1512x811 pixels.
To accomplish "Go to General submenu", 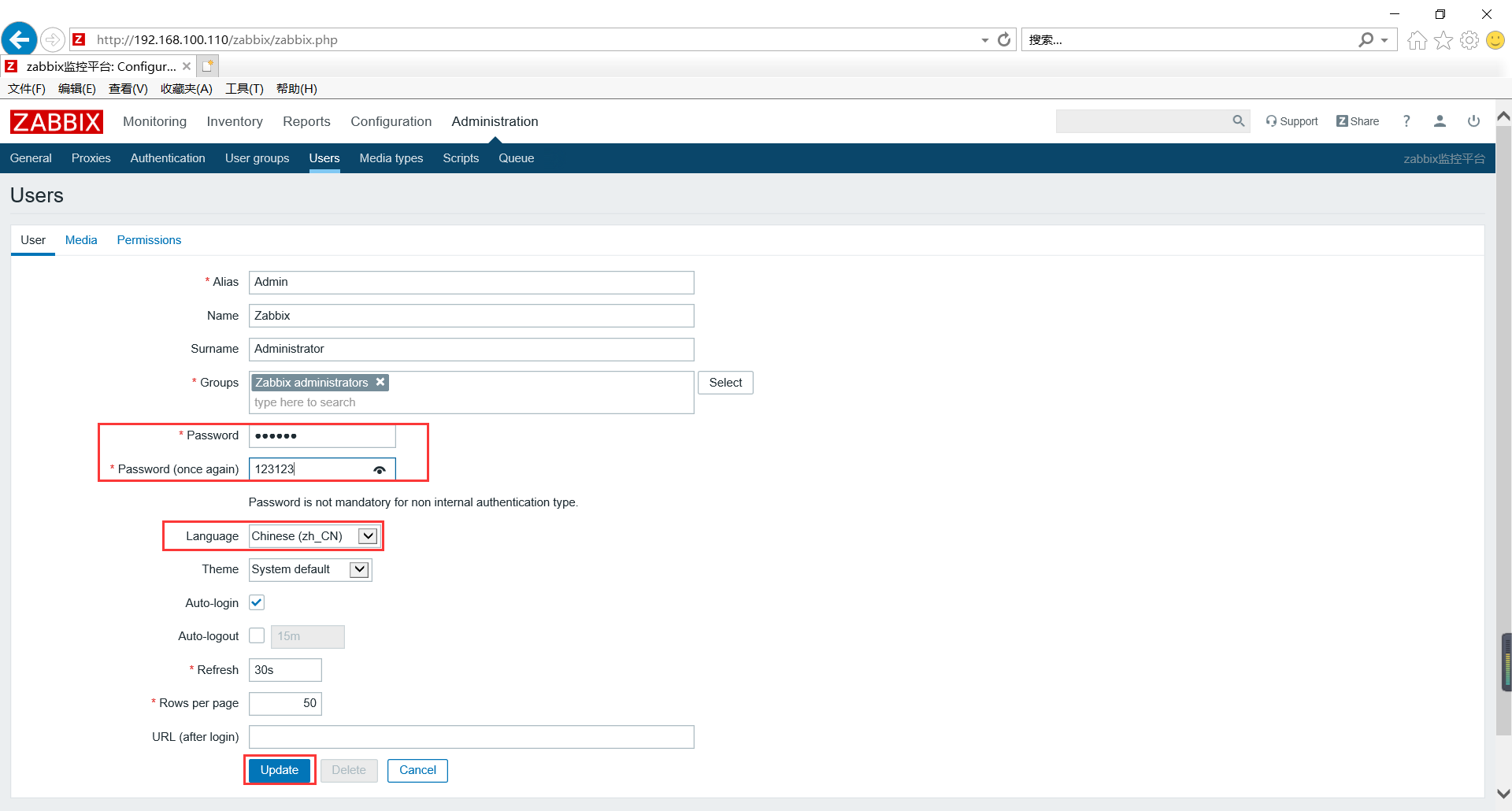I will point(31,158).
